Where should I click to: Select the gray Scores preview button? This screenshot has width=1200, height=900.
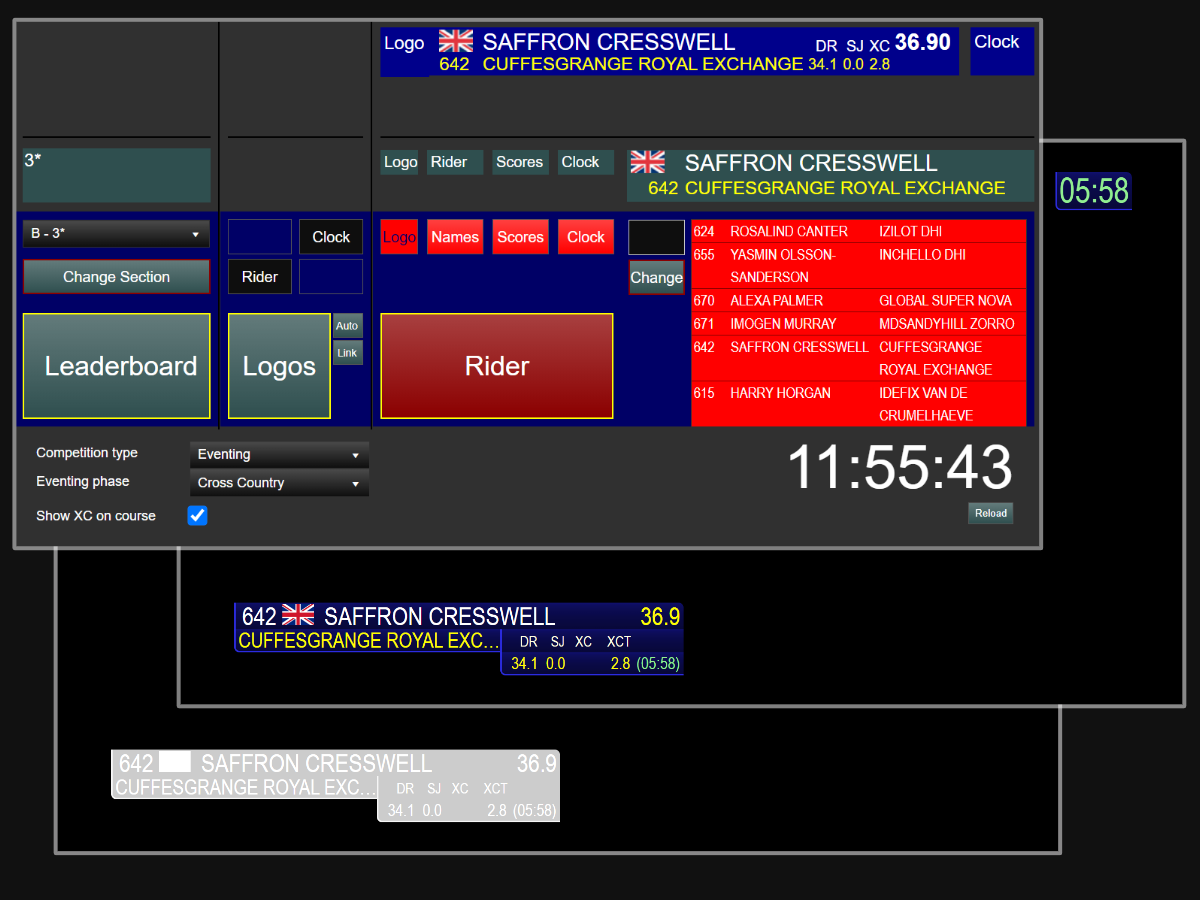point(520,162)
